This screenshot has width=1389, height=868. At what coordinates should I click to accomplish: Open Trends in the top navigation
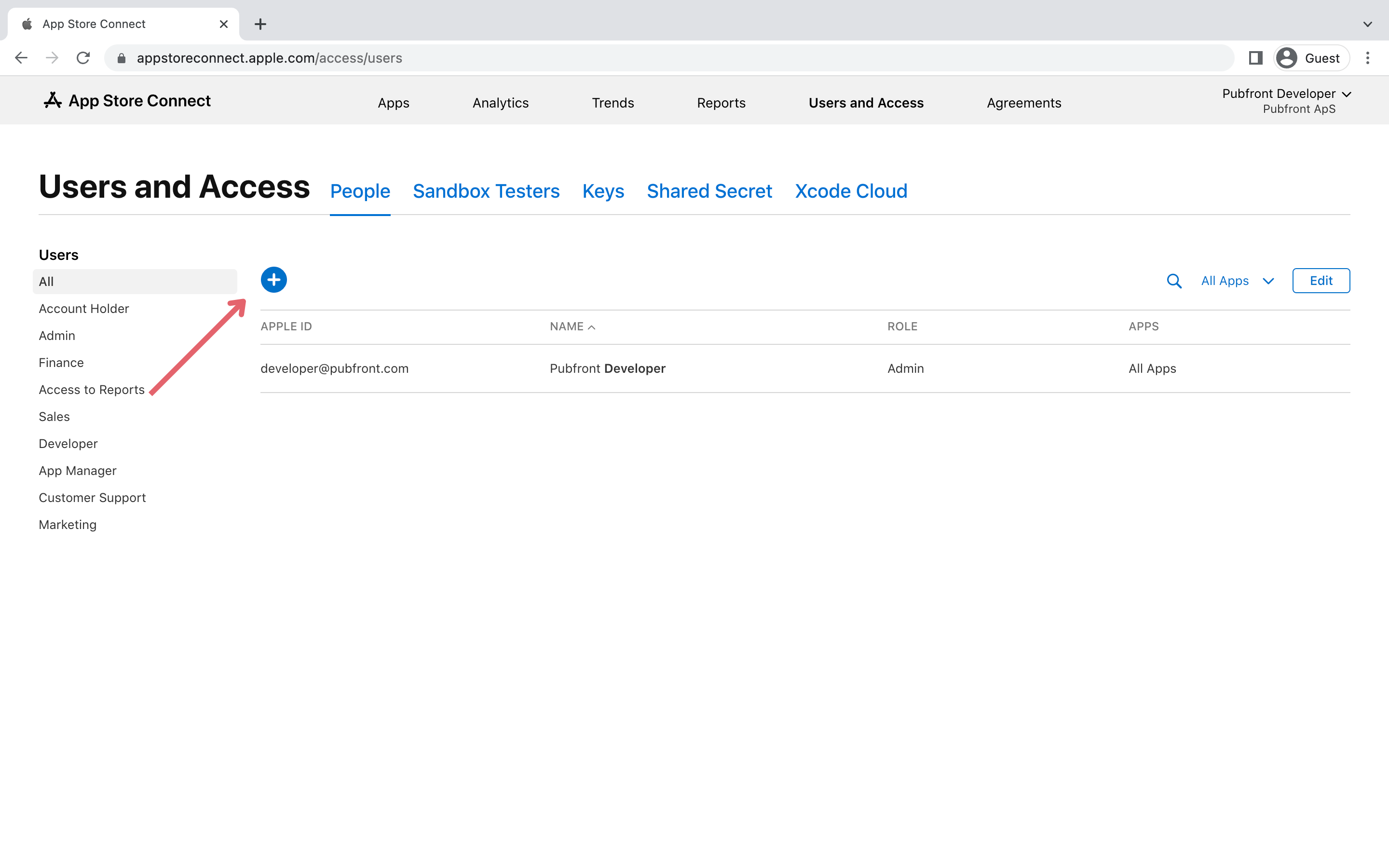(613, 103)
